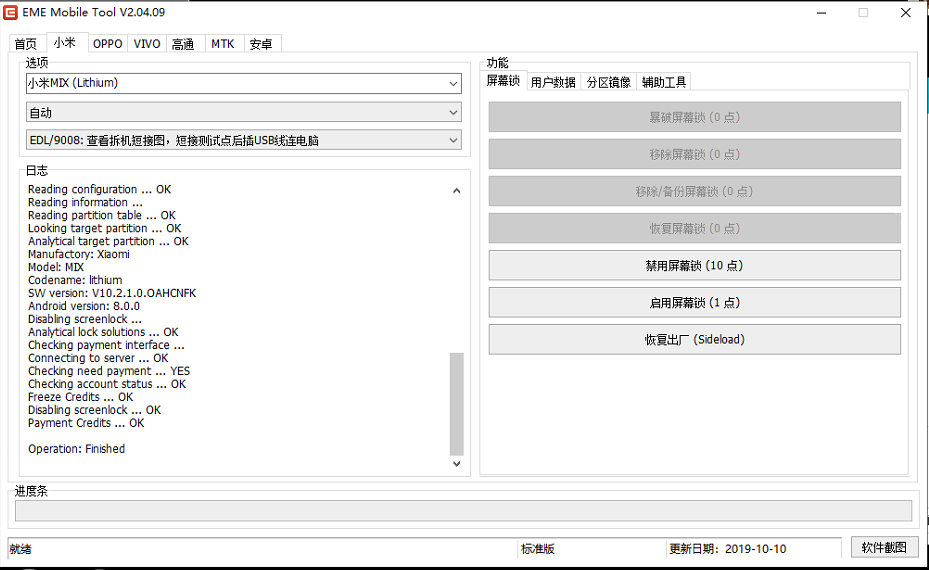Open the 安卓 tab
Viewport: 929px width, 570px height.
[x=261, y=44]
